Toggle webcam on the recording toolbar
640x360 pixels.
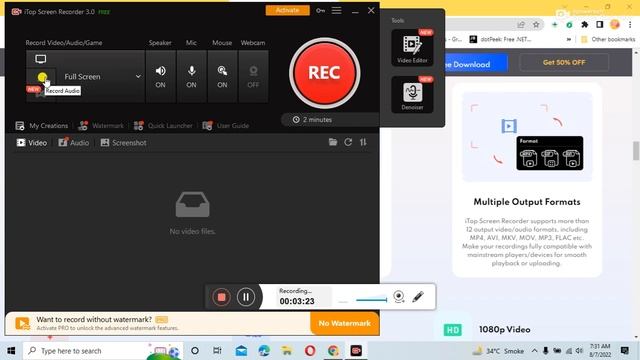[x=399, y=297]
